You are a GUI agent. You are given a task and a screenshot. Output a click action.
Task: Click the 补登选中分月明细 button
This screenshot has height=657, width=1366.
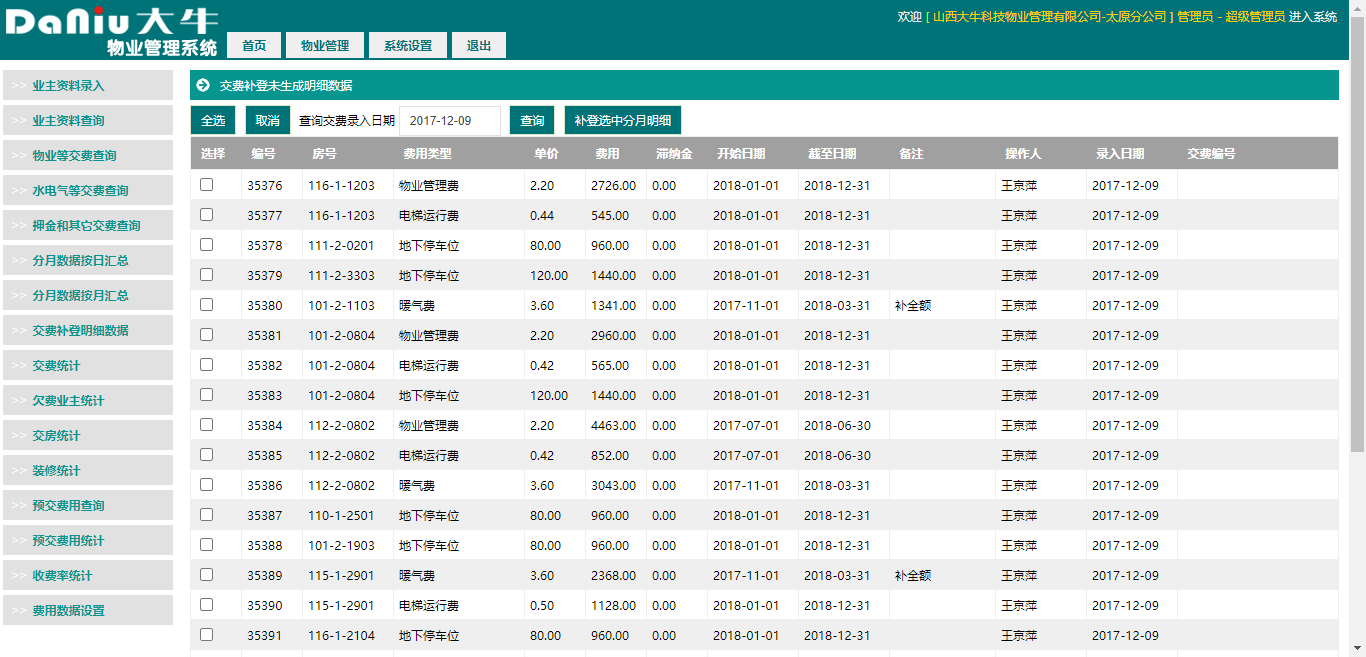(622, 121)
